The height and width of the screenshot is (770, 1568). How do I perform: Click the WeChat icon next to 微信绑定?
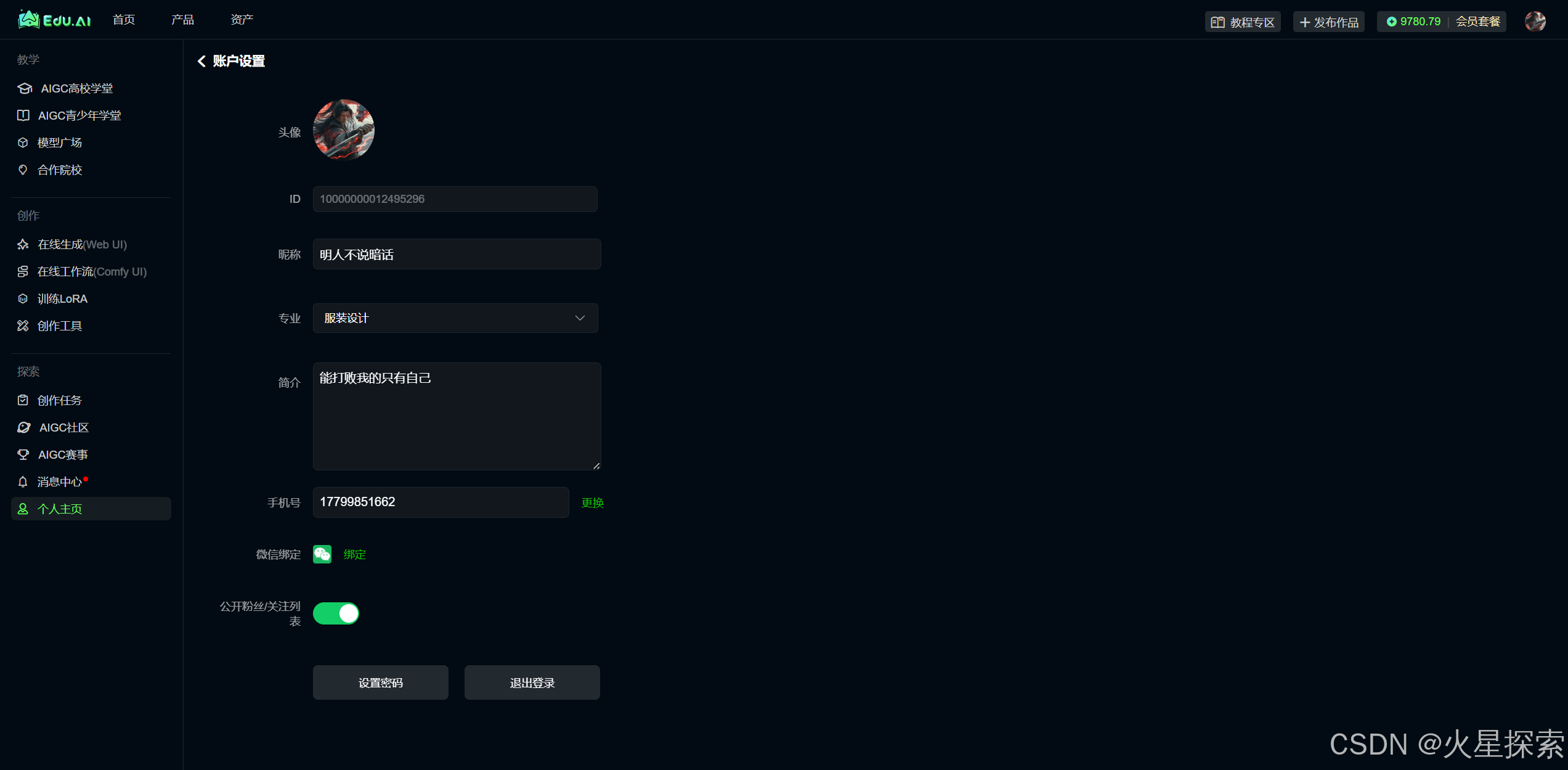pos(322,554)
